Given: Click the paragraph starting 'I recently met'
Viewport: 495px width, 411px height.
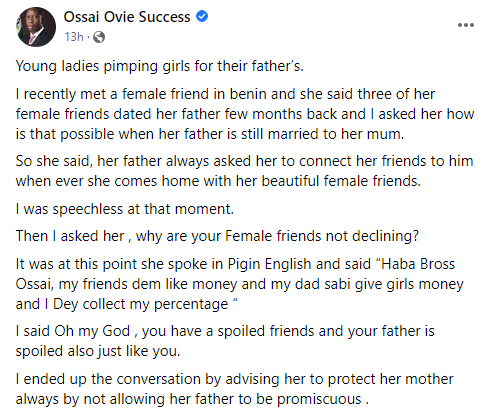Looking at the screenshot, I should pyautogui.click(x=245, y=114).
